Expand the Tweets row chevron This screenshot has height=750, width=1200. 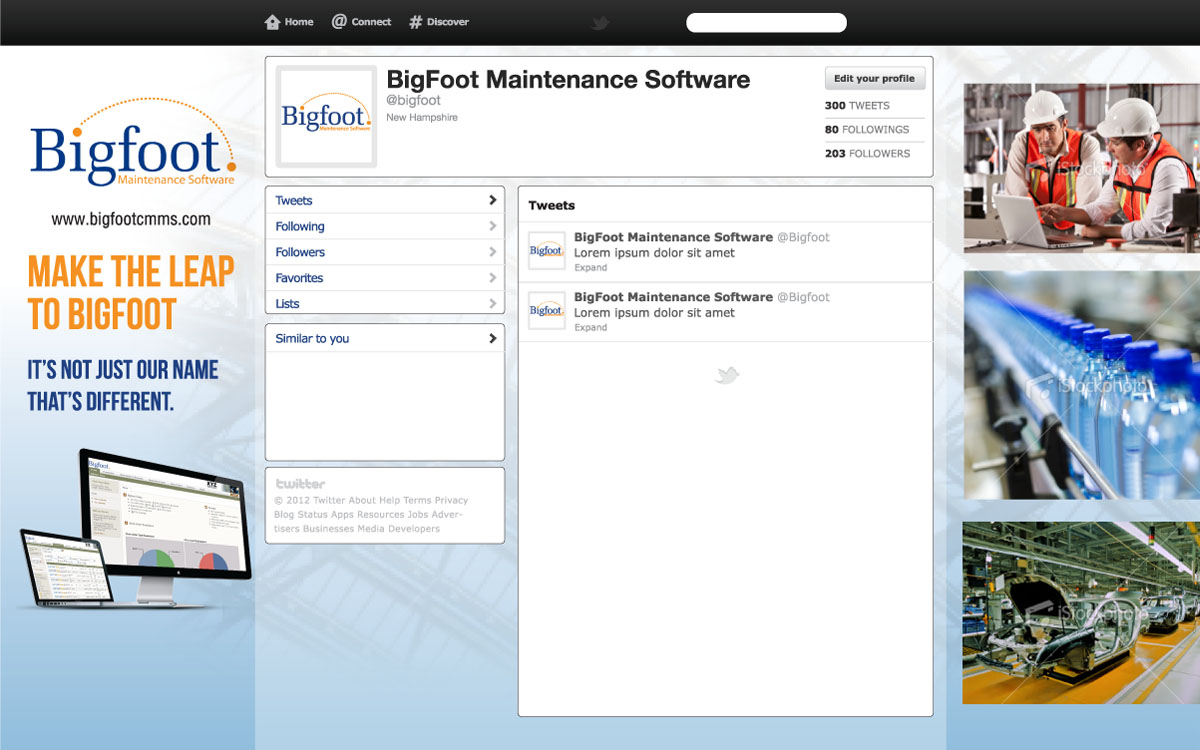coord(492,200)
